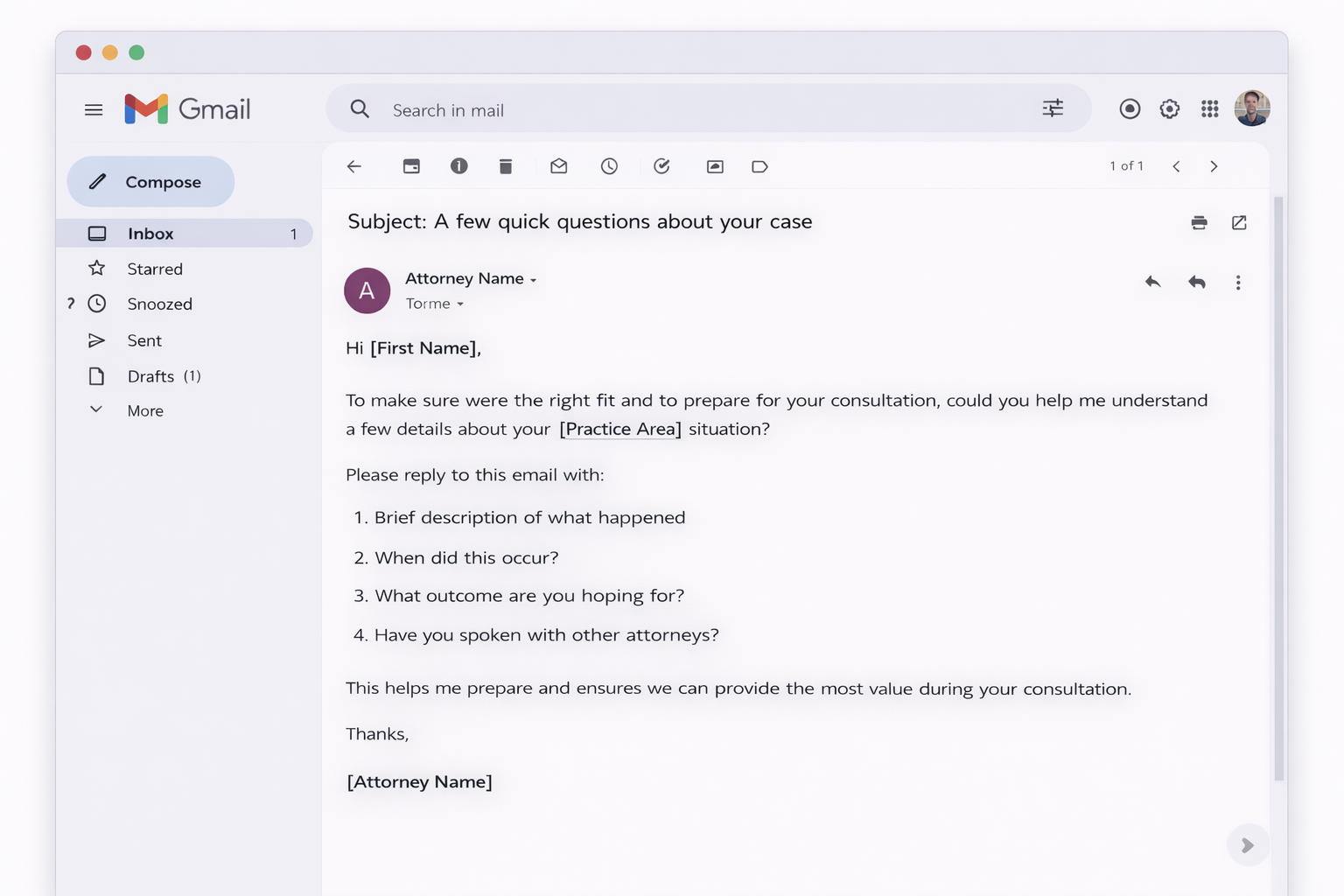This screenshot has width=1344, height=896.
Task: Toggle the main menu hamburger icon
Action: click(x=94, y=110)
